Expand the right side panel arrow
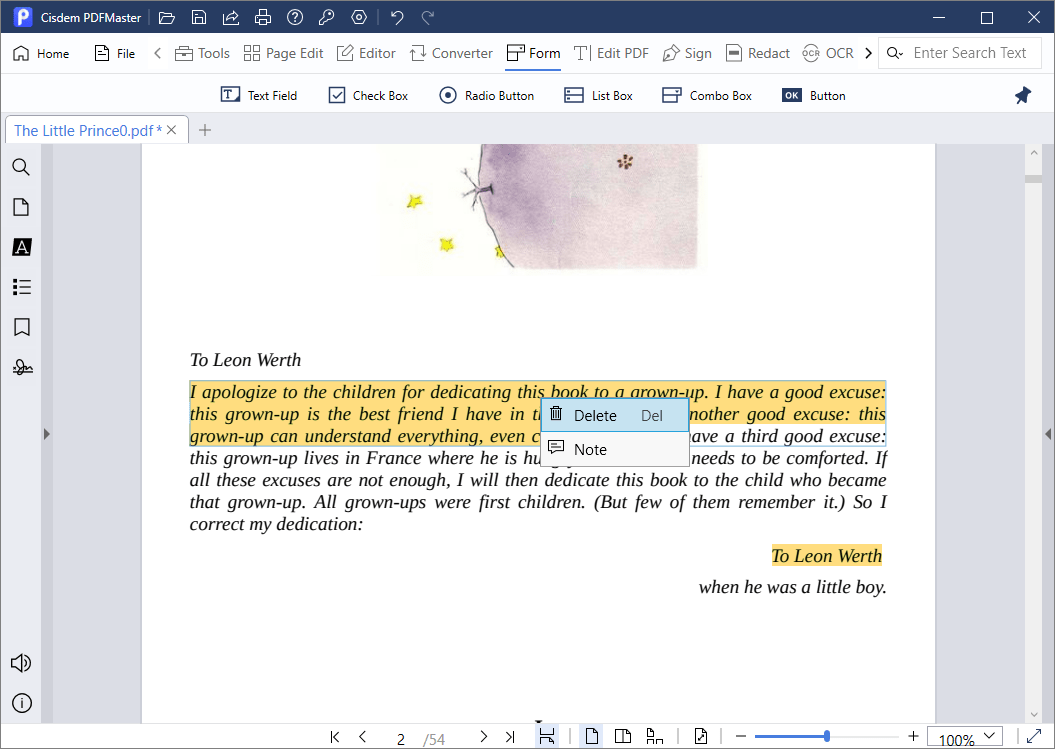The width and height of the screenshot is (1055, 749). point(1048,434)
